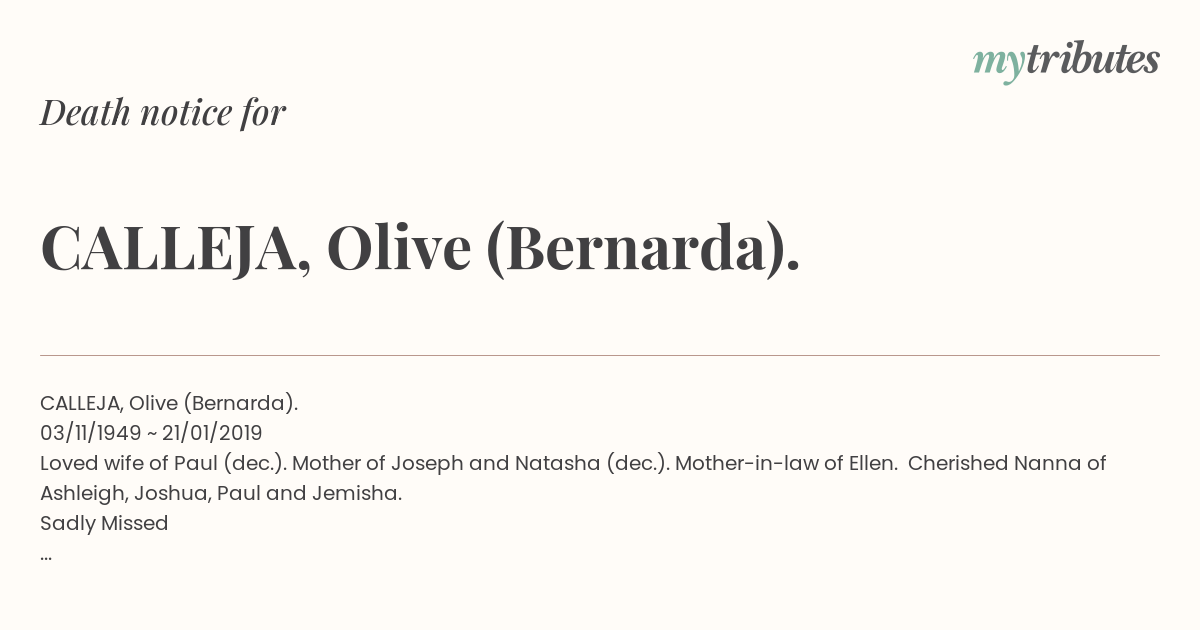The width and height of the screenshot is (1200, 630).
Task: Click the mytributes logo
Action: [1066, 62]
